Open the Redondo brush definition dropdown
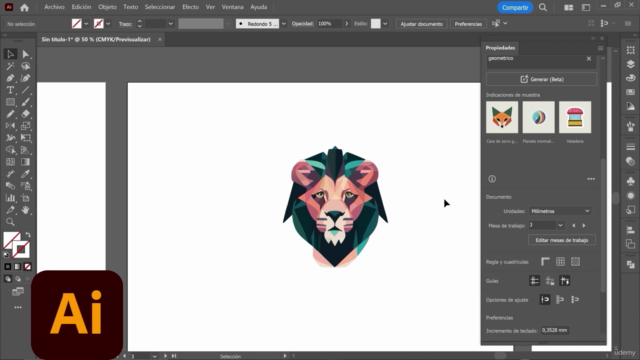Viewport: 640px width, 360px height. 284,24
